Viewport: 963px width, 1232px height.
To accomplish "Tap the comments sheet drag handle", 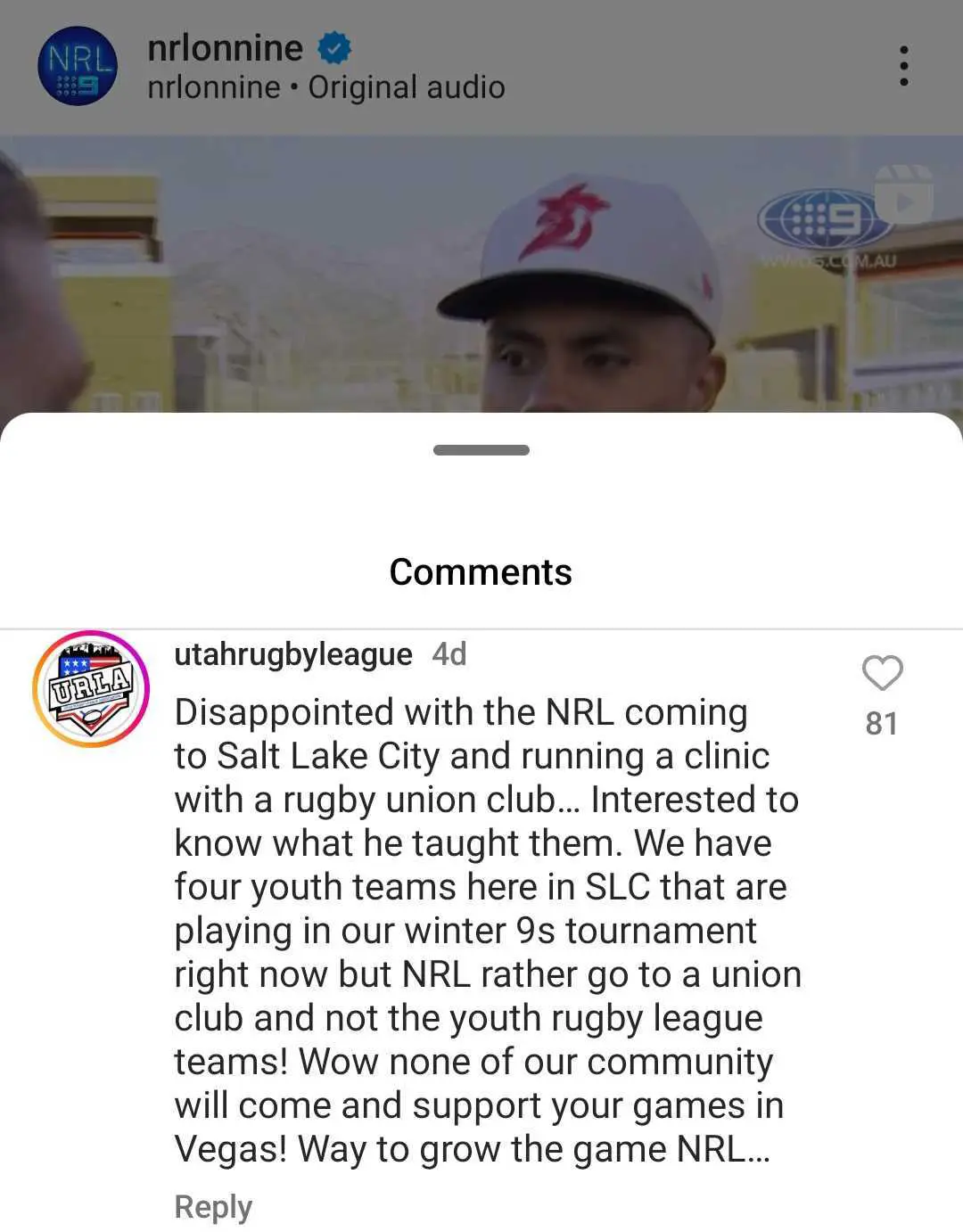I will click(x=481, y=450).
